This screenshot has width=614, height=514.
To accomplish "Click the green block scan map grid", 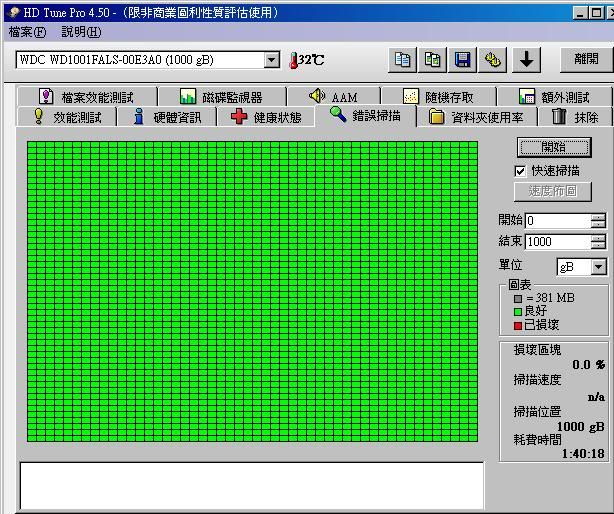I will (x=252, y=292).
